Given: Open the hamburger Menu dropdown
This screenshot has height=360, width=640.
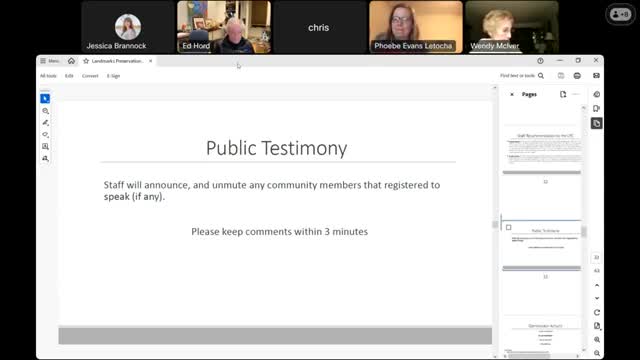Looking at the screenshot, I should click(49, 61).
